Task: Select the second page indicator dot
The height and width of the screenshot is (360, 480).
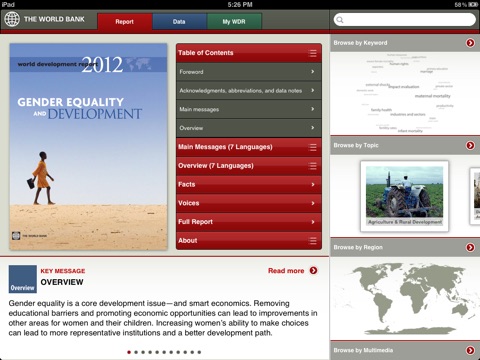Action: (136, 352)
